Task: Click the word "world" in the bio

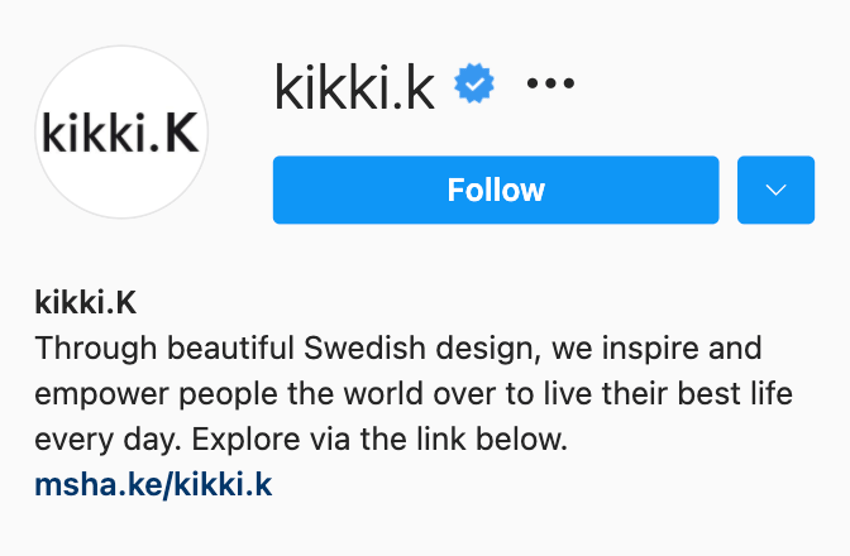Action: click(383, 393)
